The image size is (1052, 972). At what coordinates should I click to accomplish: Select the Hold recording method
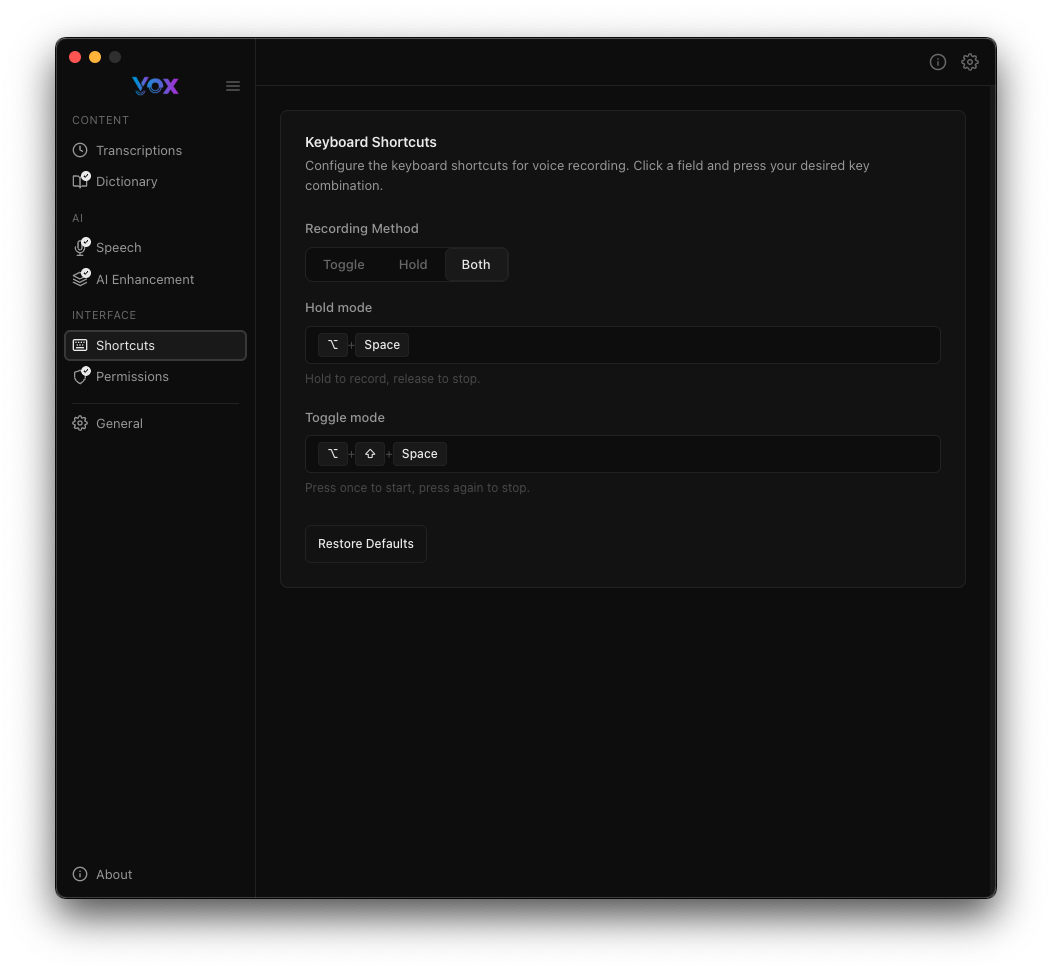pos(412,264)
